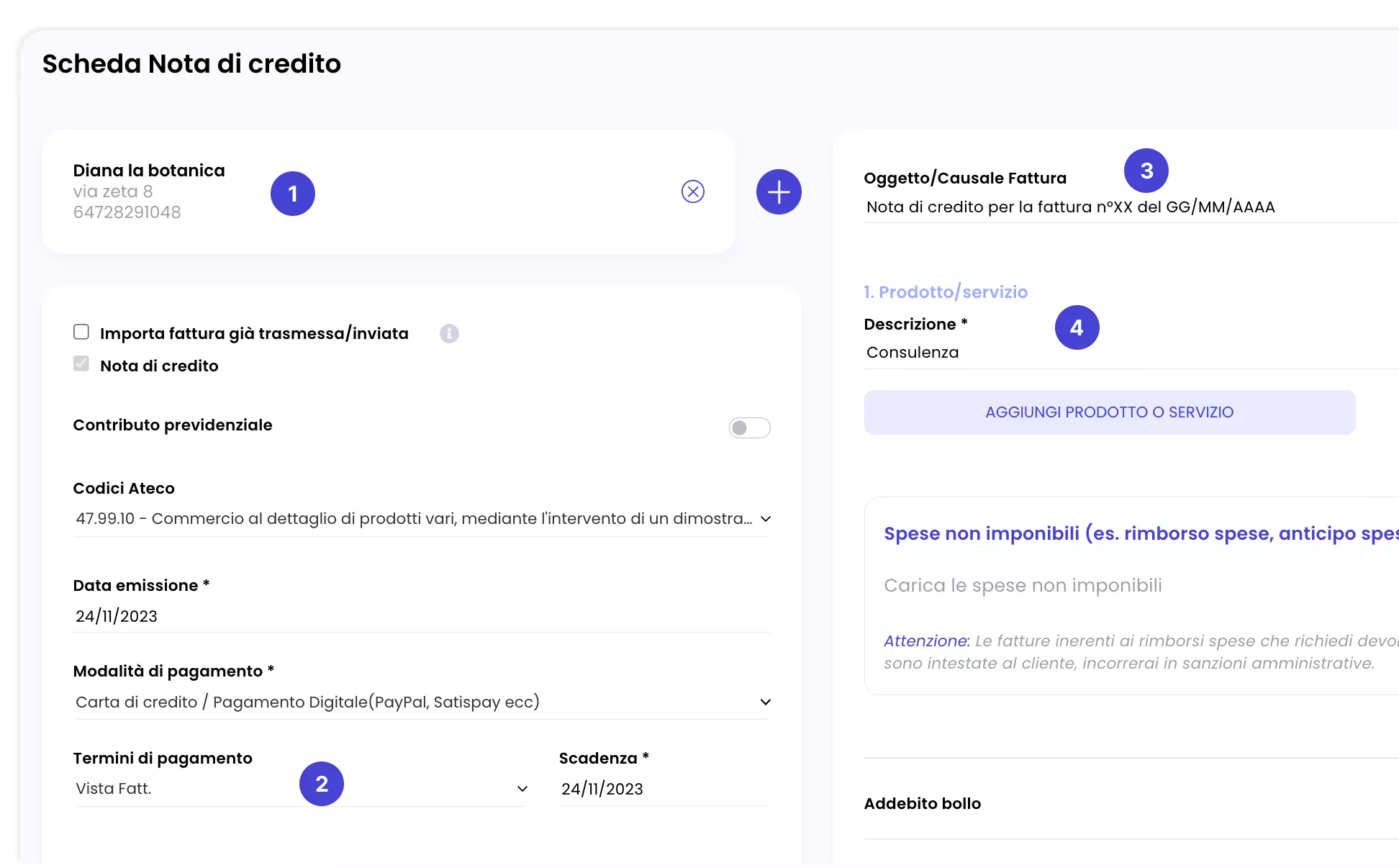Remove selected client Diana la botanica
1399x868 pixels.
pos(692,191)
